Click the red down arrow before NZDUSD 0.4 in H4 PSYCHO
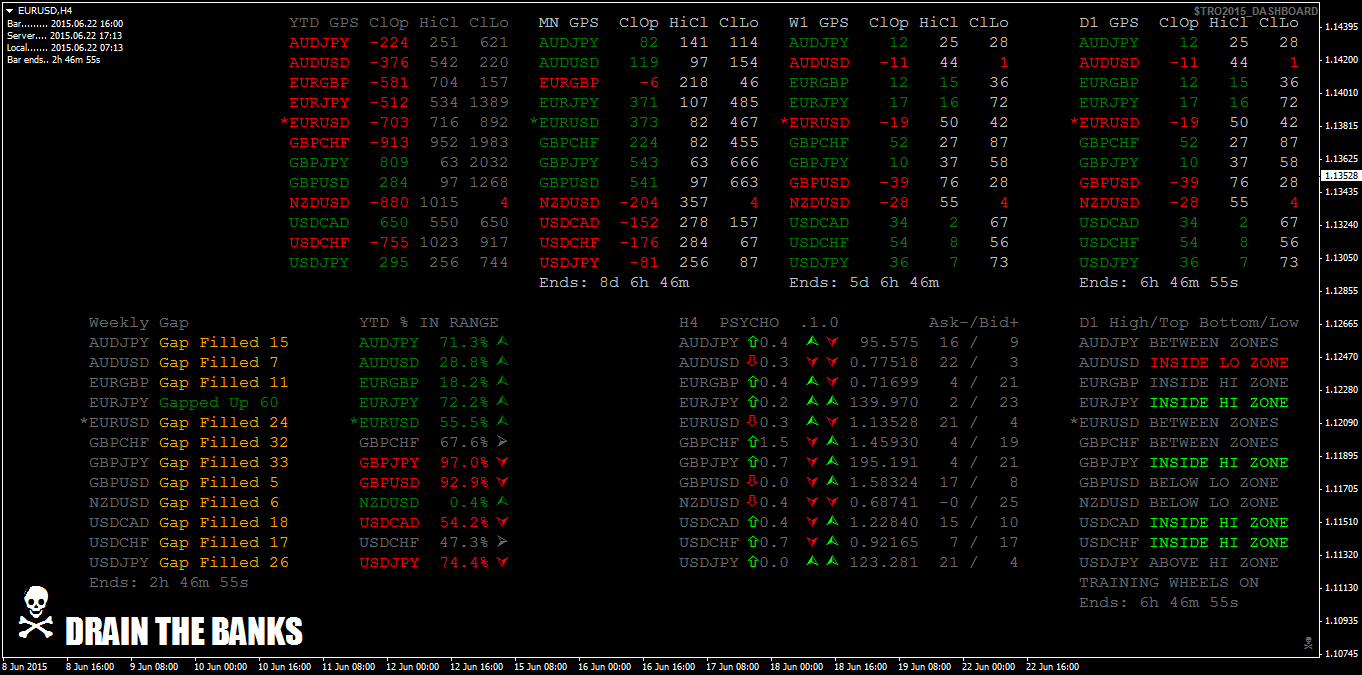 (752, 502)
